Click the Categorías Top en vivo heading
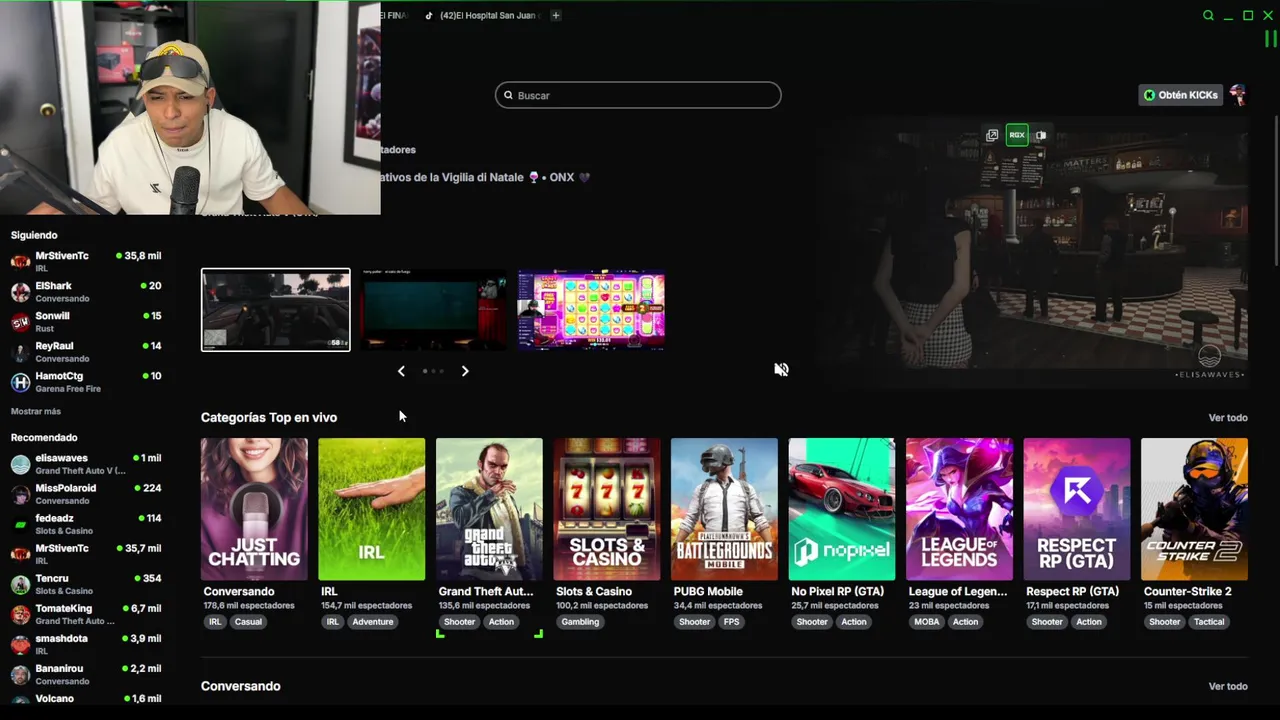Screen dimensions: 1280x720 pos(269,418)
